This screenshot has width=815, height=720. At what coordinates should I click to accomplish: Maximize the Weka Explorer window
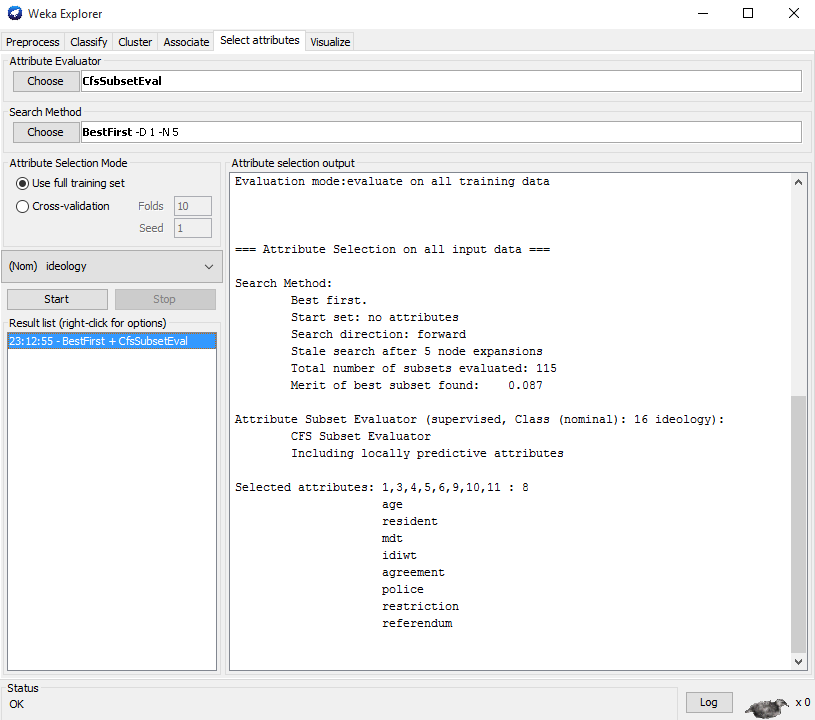(x=748, y=14)
